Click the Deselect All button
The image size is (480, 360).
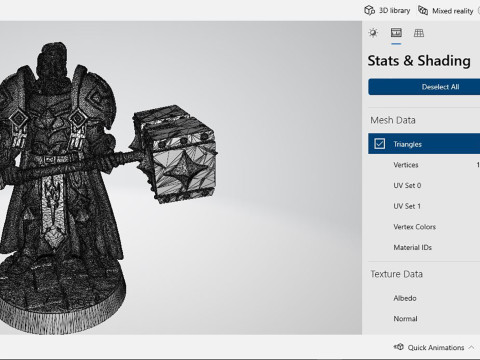coord(440,87)
